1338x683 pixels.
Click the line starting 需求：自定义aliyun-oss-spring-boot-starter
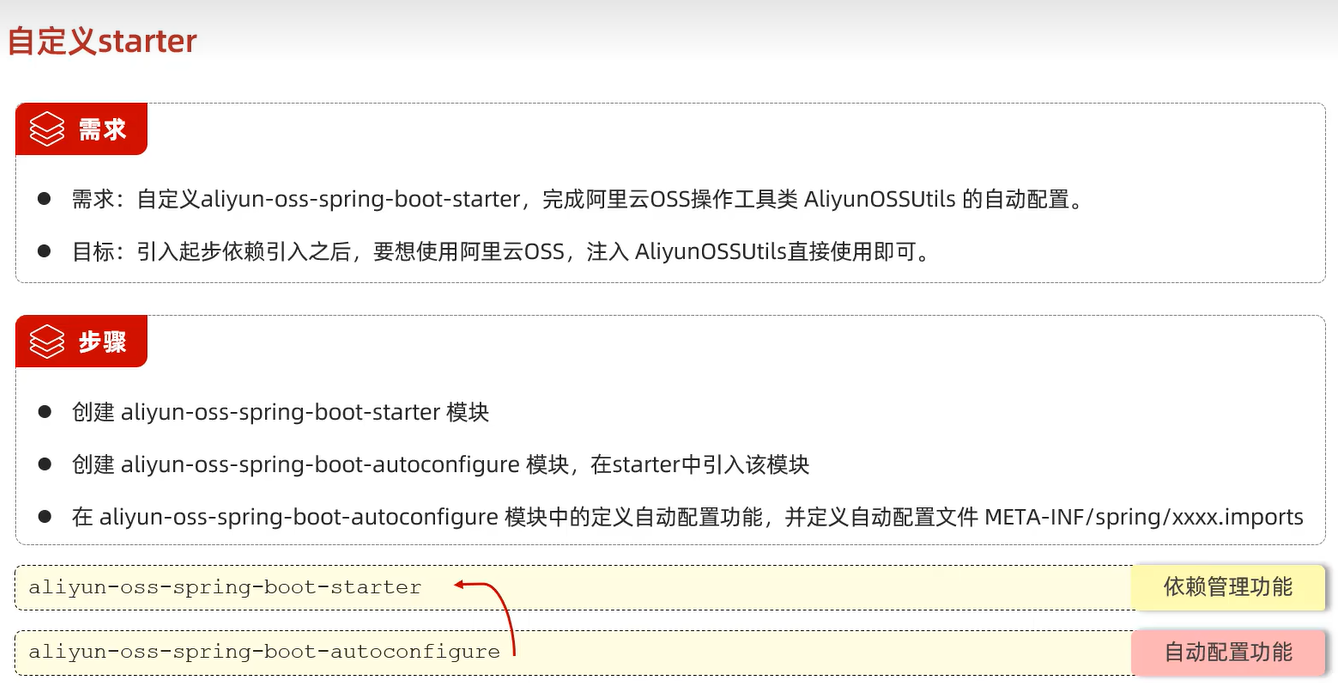click(x=577, y=199)
